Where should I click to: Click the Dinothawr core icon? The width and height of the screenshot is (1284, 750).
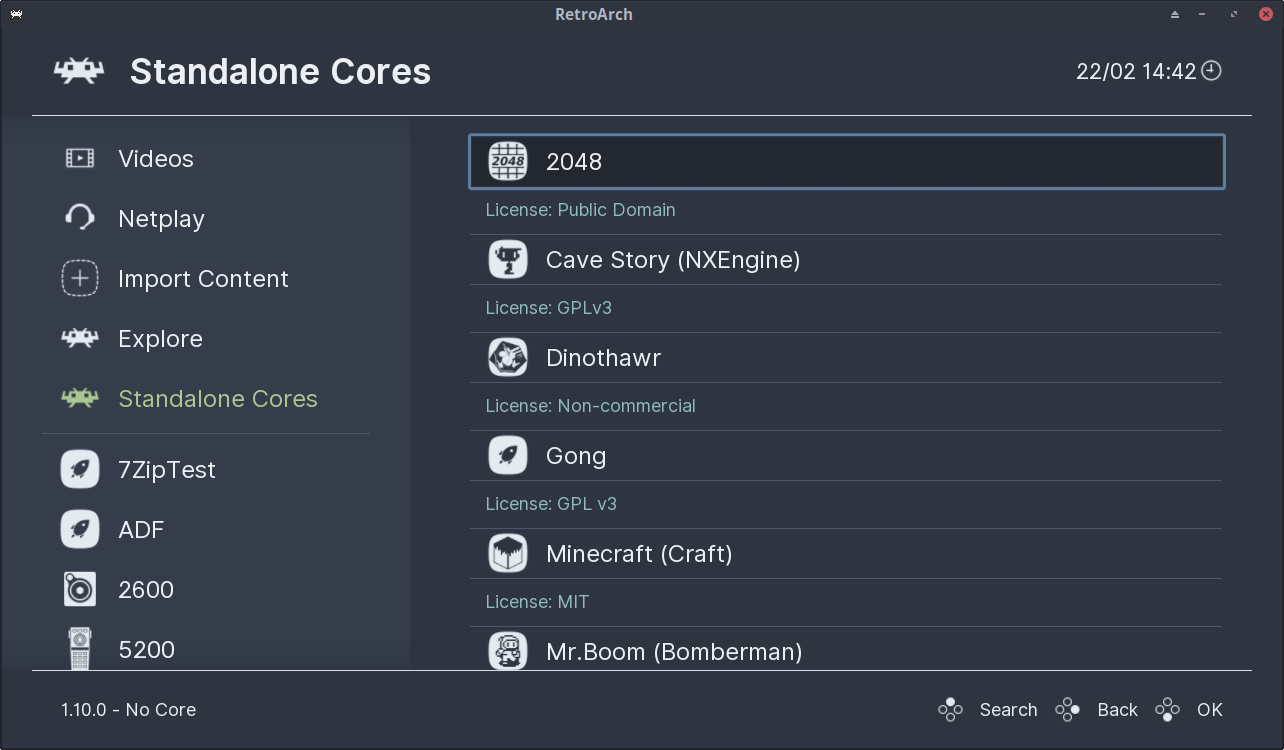508,358
